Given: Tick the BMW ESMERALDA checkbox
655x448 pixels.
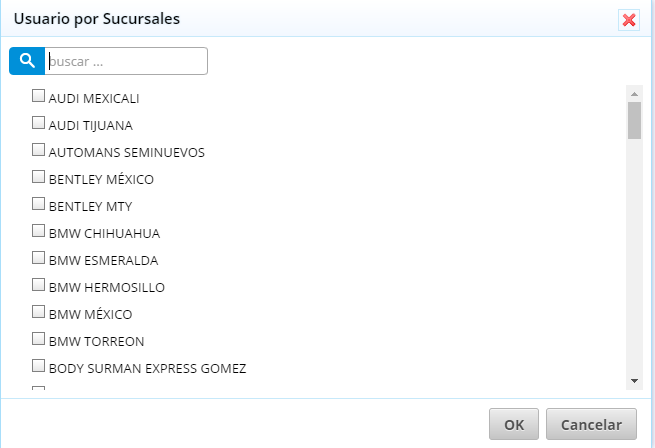Looking at the screenshot, I should [38, 258].
